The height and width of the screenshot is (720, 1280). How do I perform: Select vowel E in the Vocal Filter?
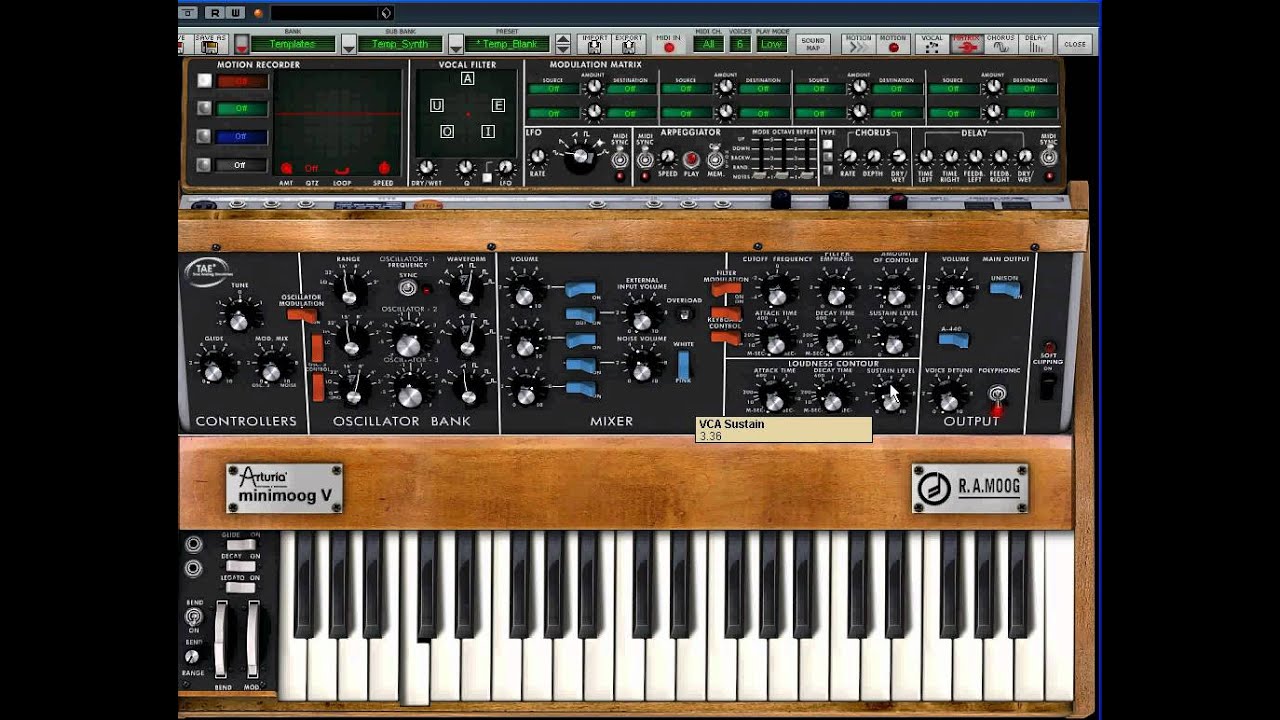click(x=498, y=105)
